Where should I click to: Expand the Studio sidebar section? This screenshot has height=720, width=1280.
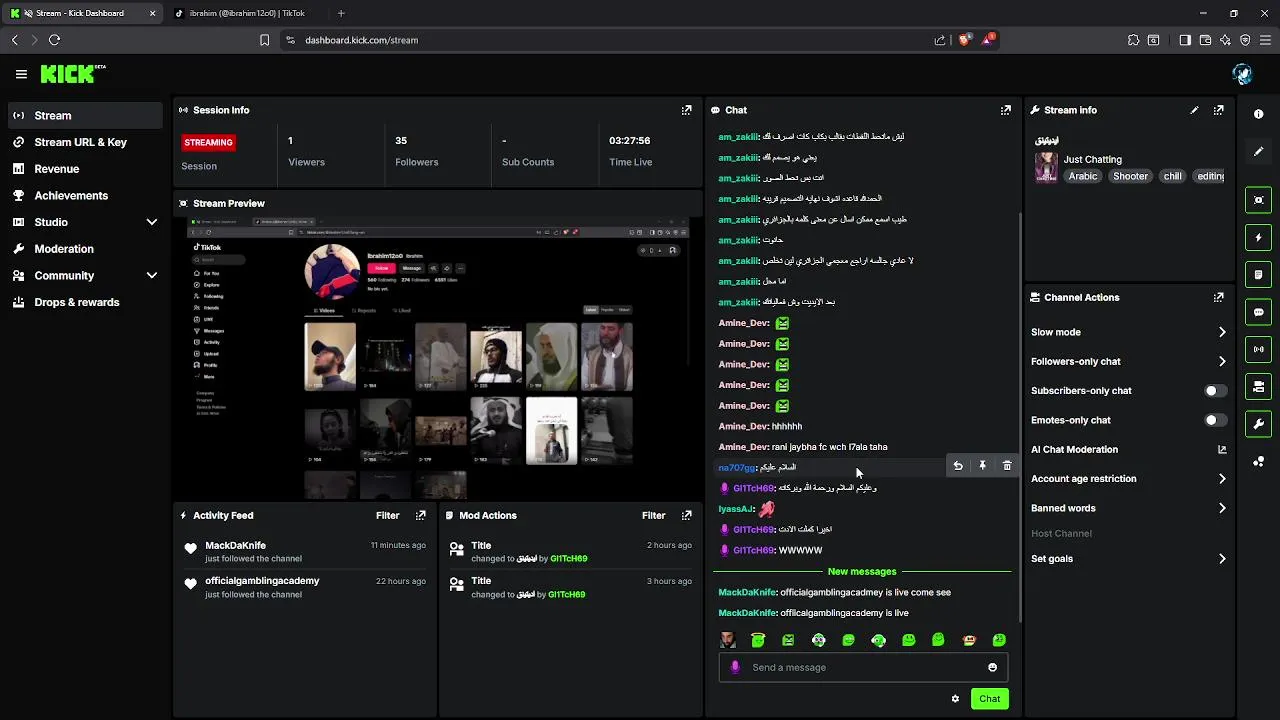point(152,222)
